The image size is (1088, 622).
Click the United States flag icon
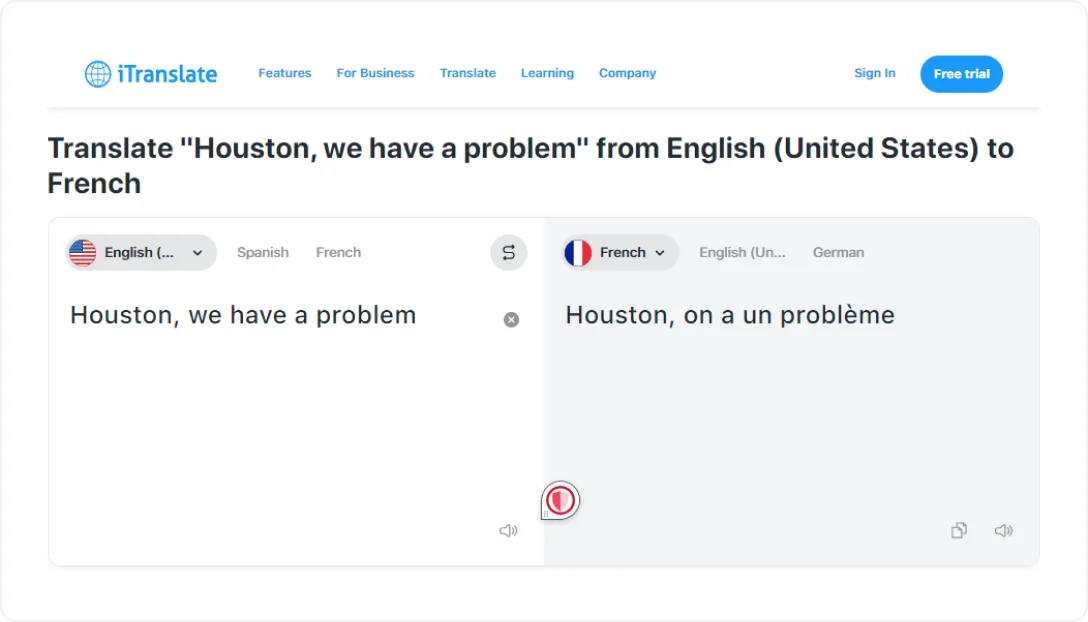click(83, 253)
